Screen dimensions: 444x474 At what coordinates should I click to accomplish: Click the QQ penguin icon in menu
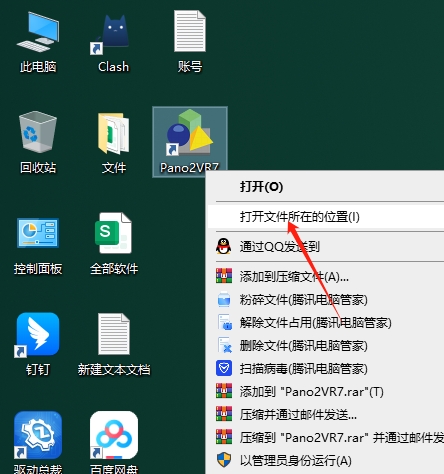[224, 247]
